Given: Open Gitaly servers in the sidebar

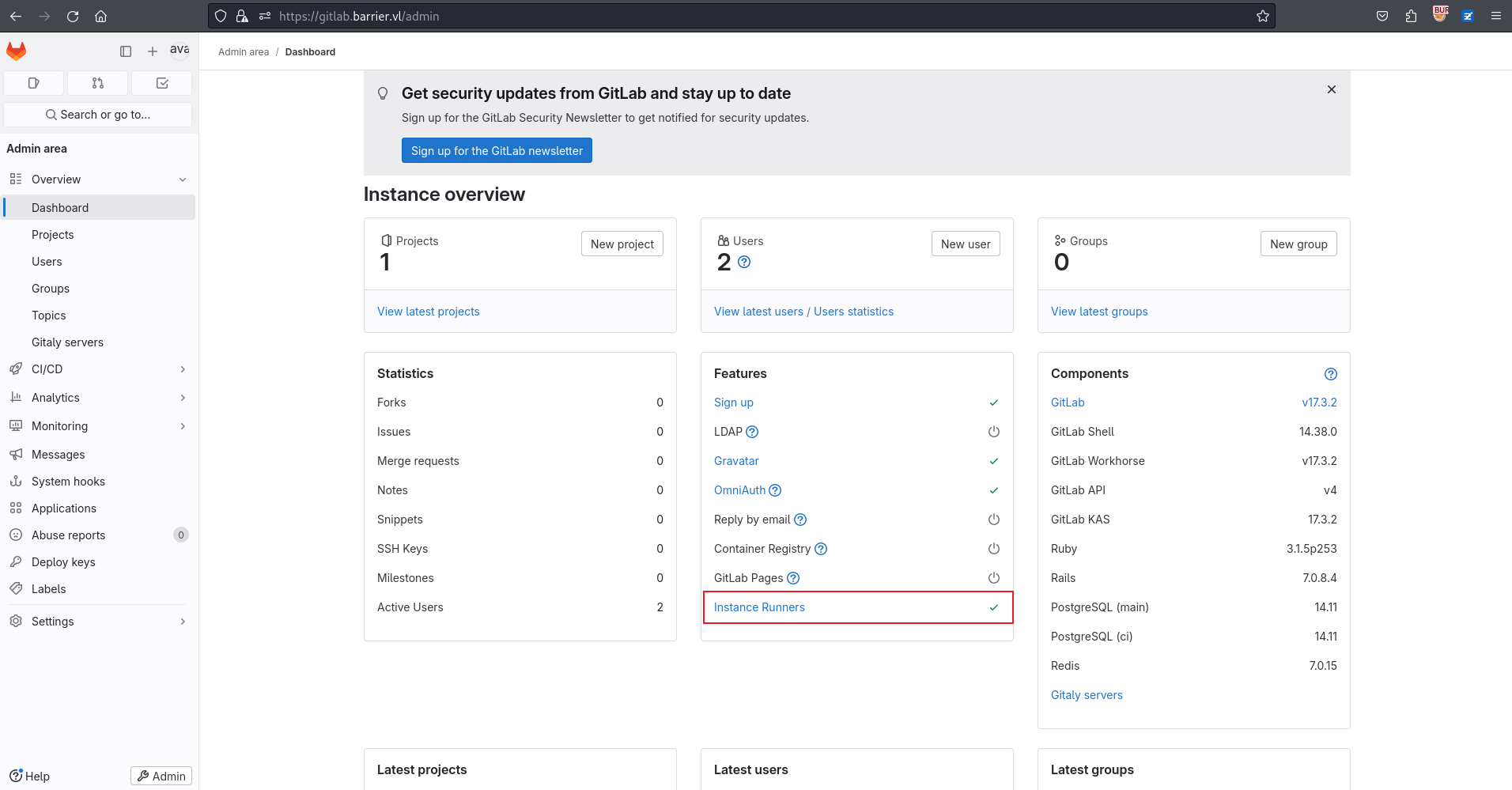Looking at the screenshot, I should click(67, 342).
